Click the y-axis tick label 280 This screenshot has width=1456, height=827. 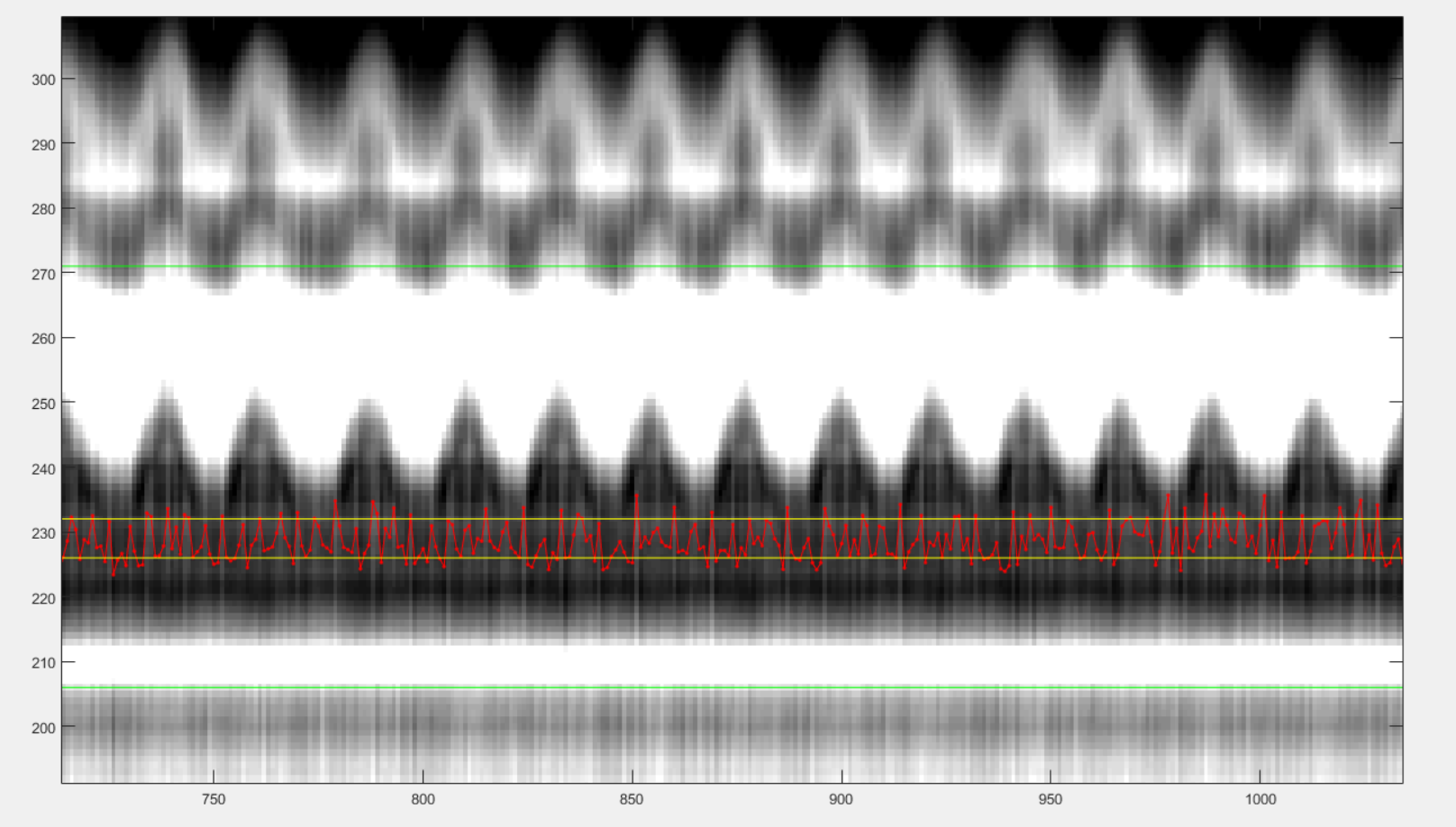pyautogui.click(x=43, y=209)
